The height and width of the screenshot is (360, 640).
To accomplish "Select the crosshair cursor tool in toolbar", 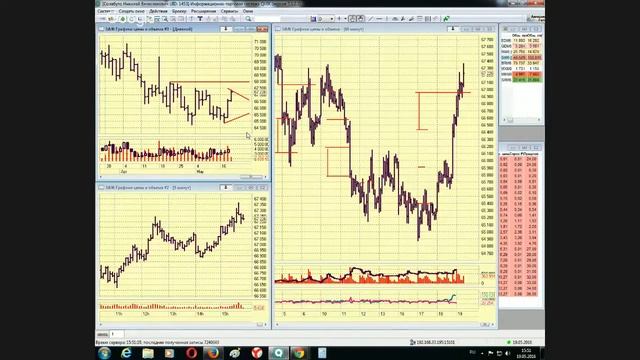I will (339, 19).
